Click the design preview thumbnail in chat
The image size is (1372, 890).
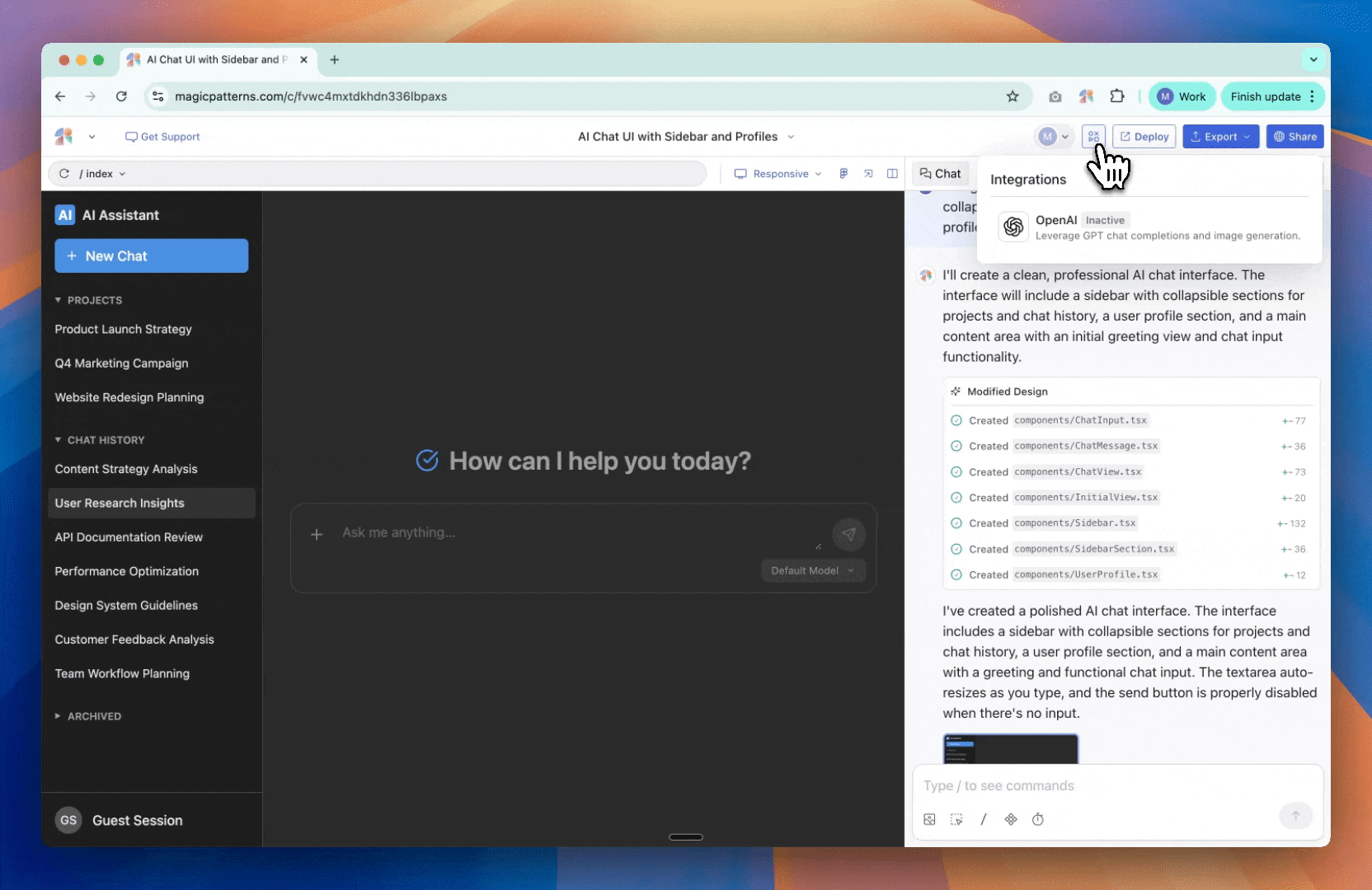point(1010,748)
